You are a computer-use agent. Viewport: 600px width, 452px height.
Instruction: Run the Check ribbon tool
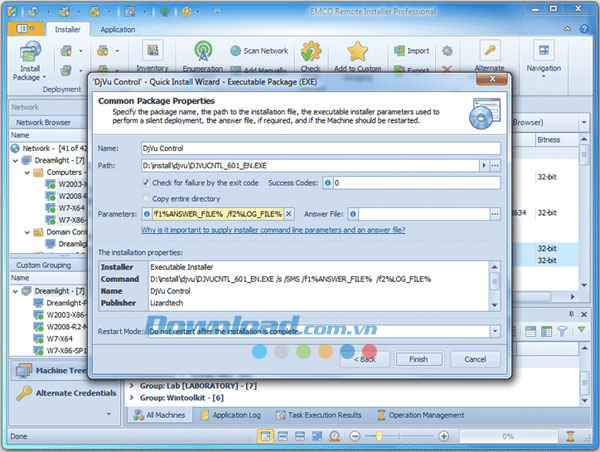[310, 52]
